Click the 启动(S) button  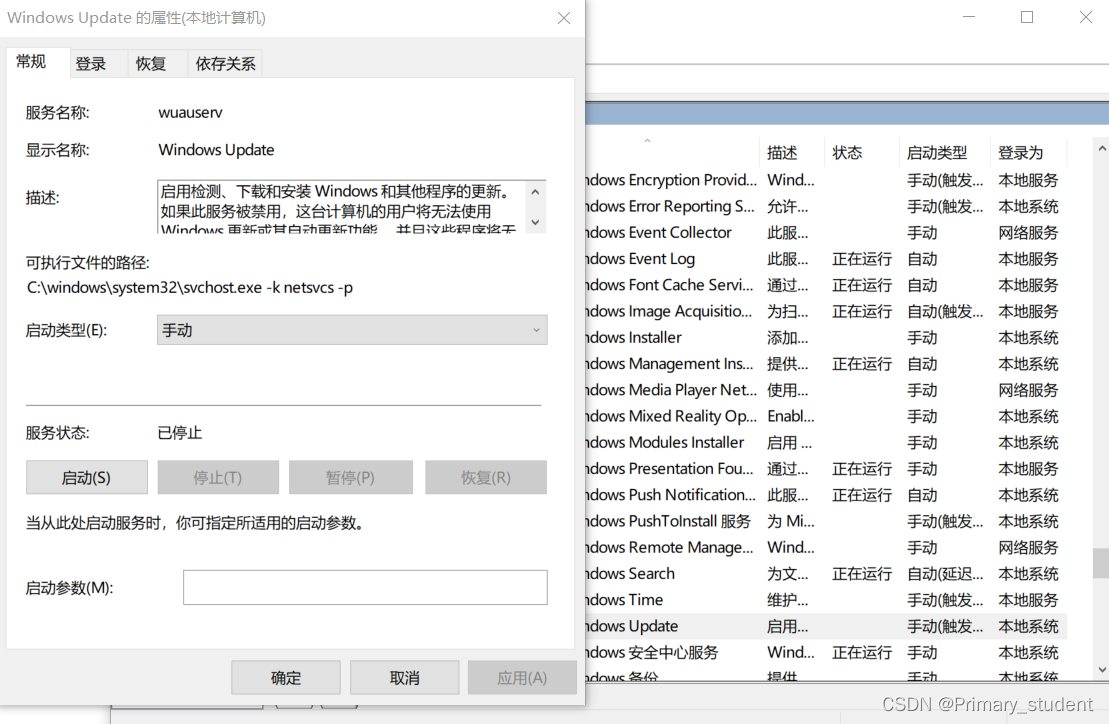click(x=86, y=478)
